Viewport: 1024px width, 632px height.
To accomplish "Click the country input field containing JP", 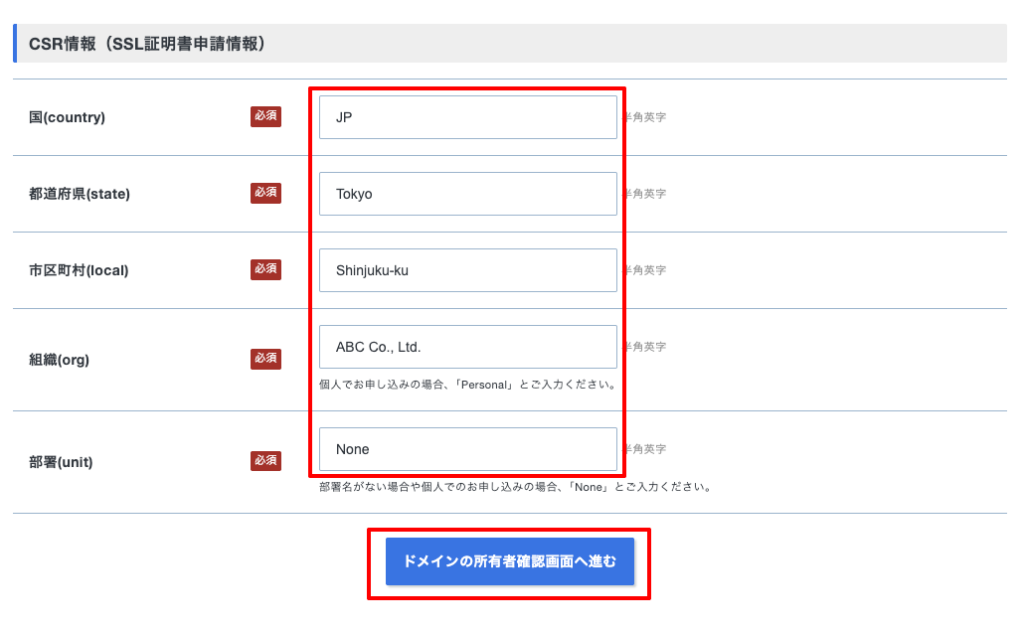I will 467,118.
